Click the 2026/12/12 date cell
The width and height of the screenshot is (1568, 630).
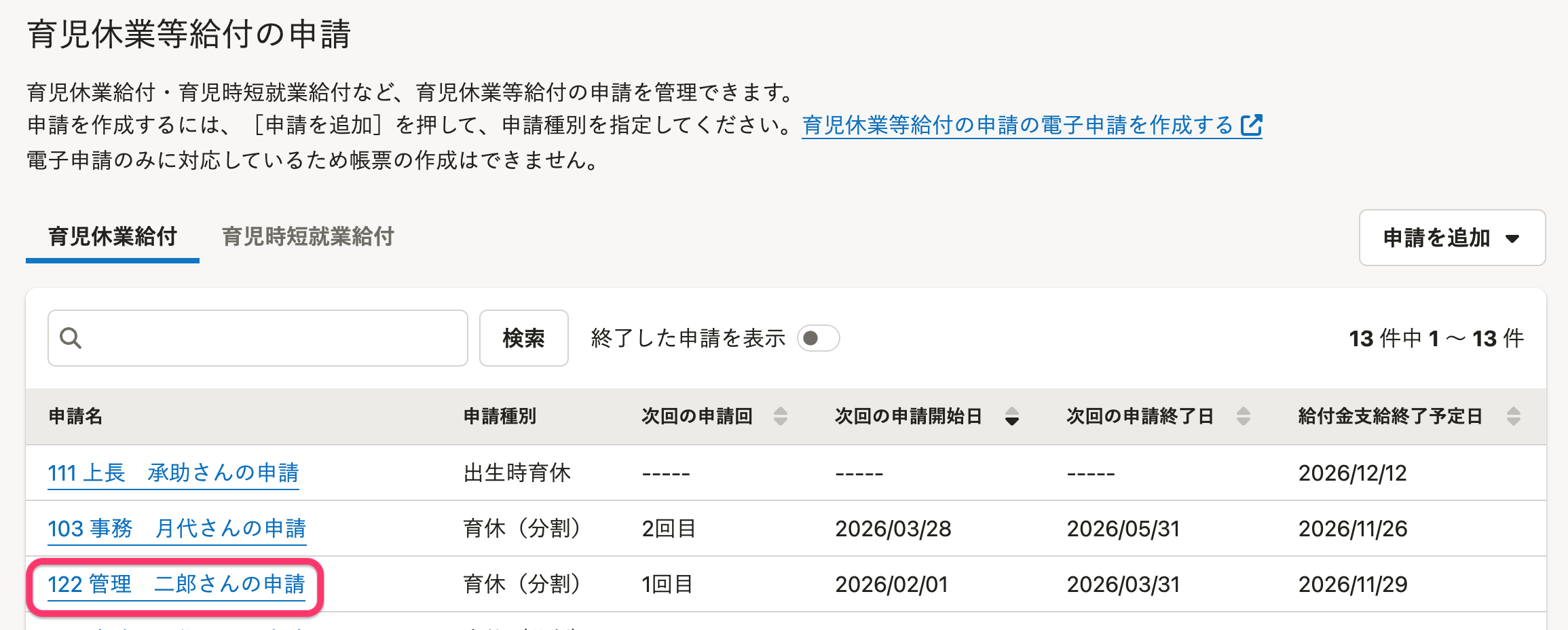[1352, 472]
